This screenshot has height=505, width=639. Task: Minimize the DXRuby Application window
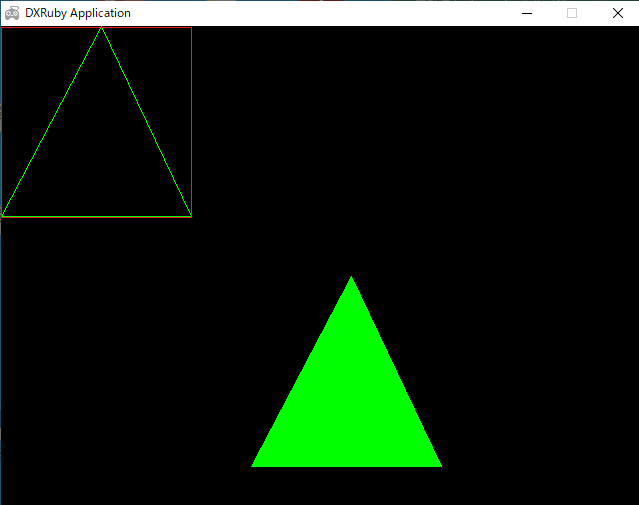[x=527, y=13]
